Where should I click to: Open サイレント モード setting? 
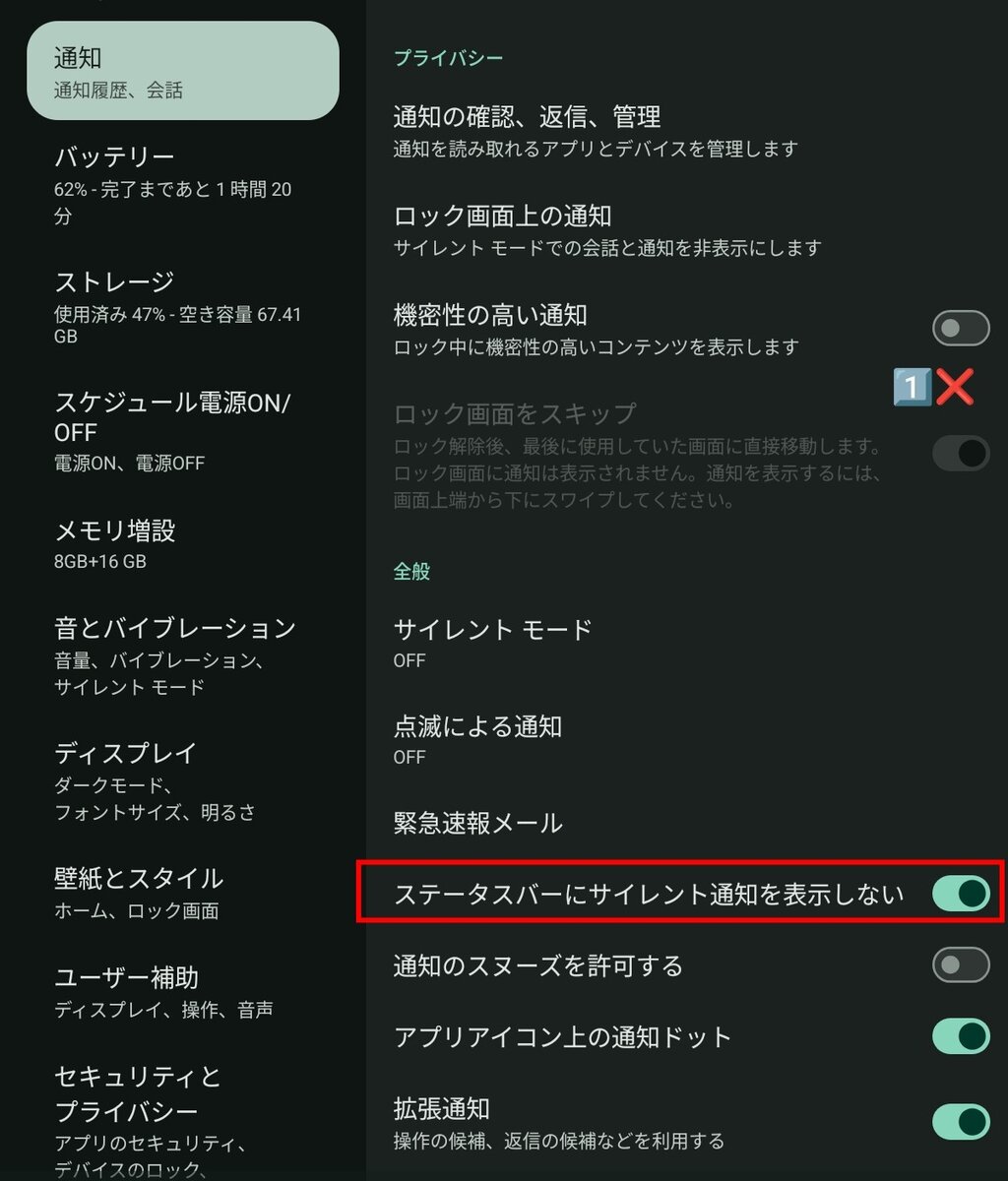pos(687,642)
